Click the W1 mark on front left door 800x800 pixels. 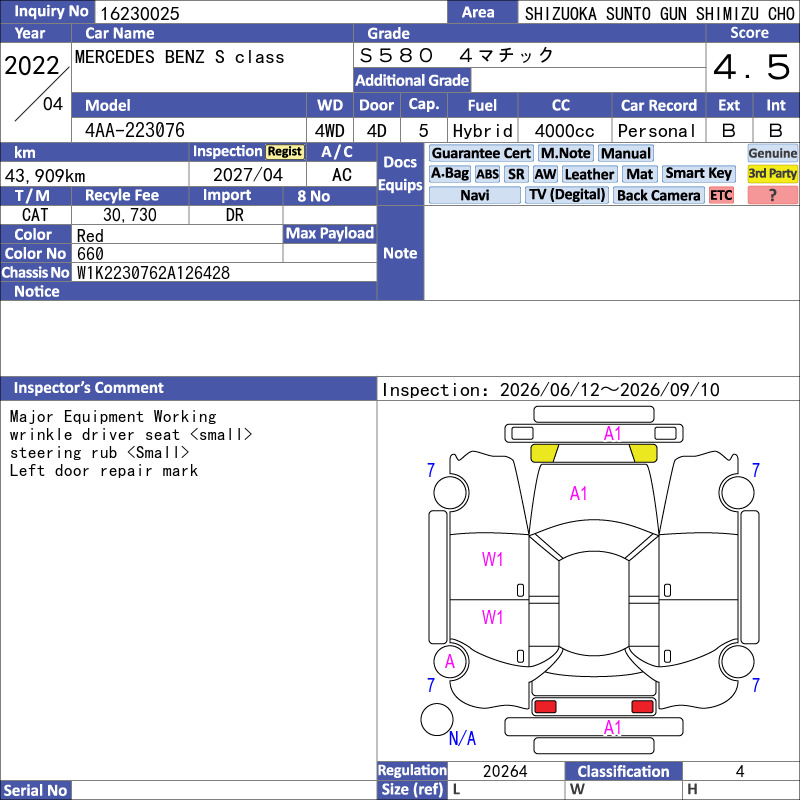point(492,559)
